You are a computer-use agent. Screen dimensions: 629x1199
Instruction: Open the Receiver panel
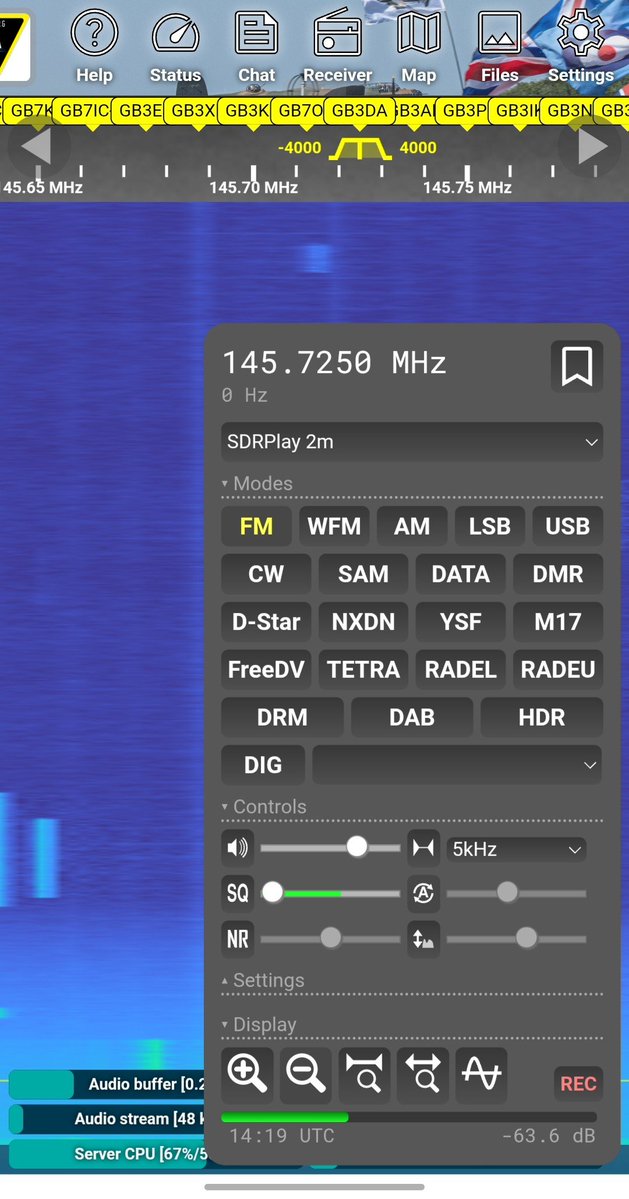pyautogui.click(x=337, y=46)
